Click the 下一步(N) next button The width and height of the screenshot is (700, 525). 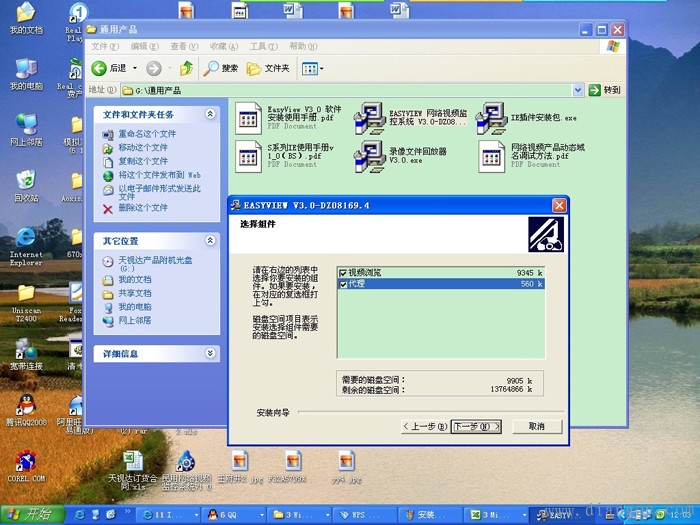click(476, 426)
